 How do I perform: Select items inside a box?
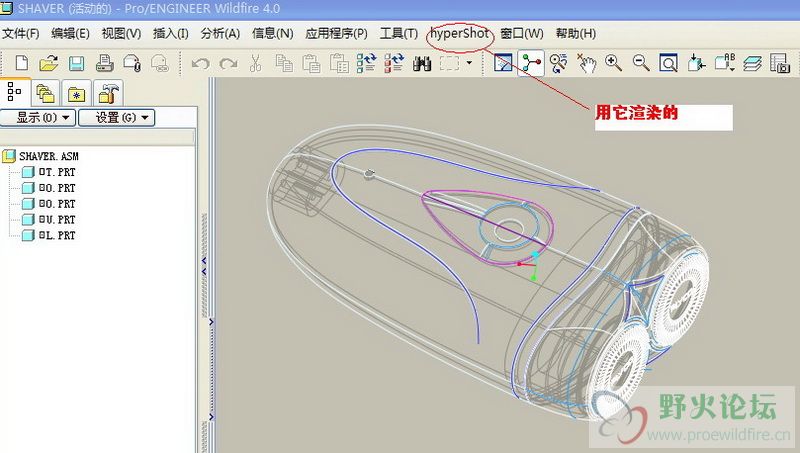click(449, 63)
